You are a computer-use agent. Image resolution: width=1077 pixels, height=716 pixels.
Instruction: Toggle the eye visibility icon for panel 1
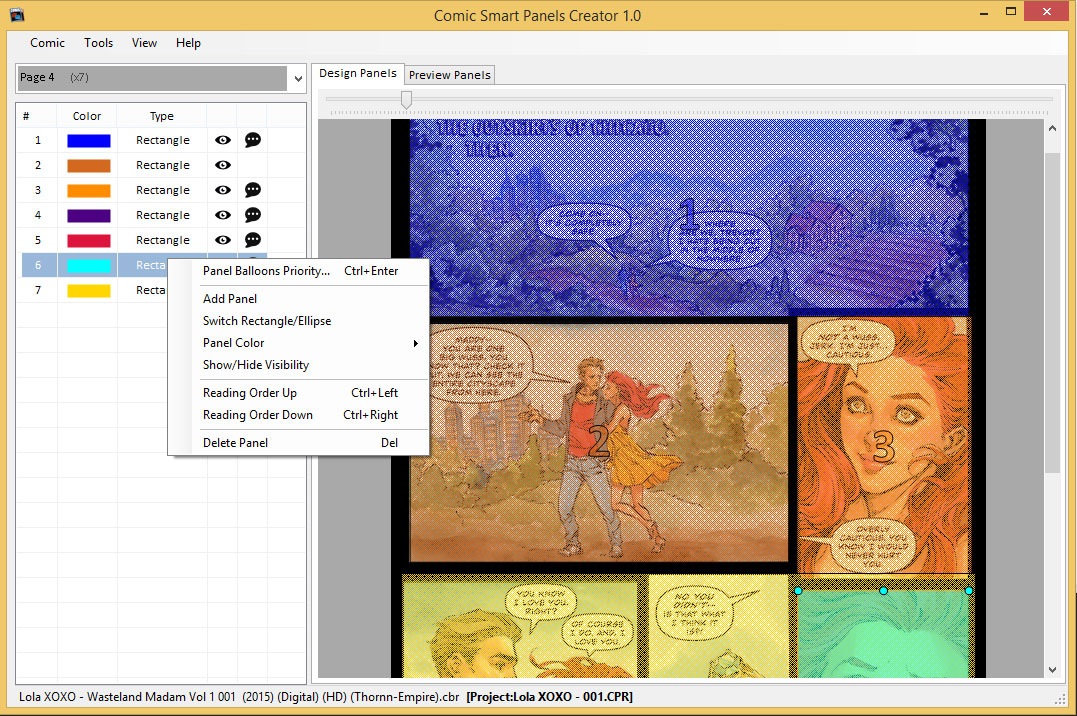[223, 140]
